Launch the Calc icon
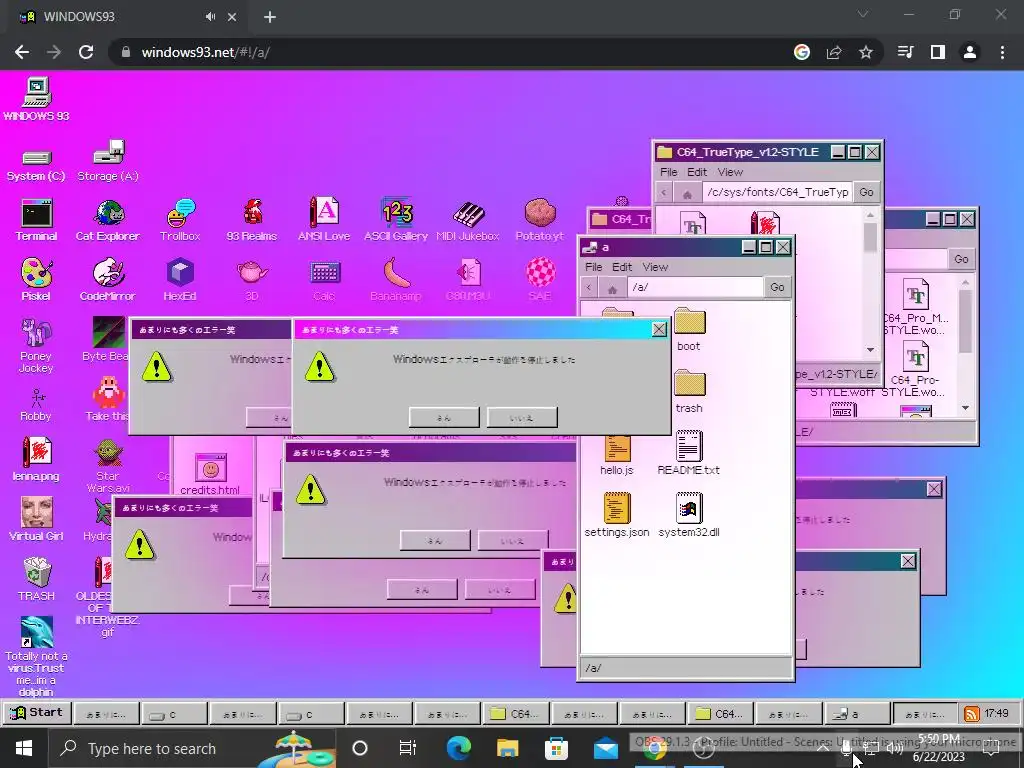This screenshot has width=1024, height=768. (x=324, y=280)
